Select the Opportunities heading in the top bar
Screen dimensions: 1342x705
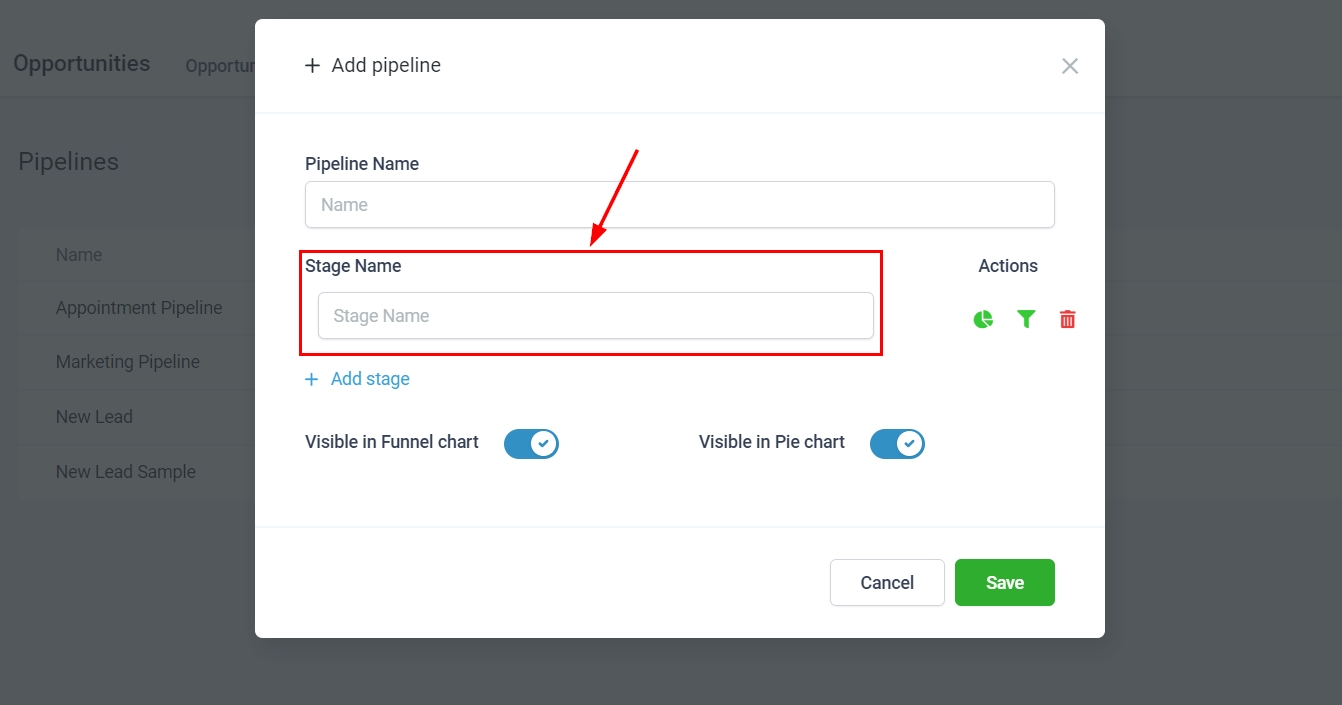click(x=82, y=64)
